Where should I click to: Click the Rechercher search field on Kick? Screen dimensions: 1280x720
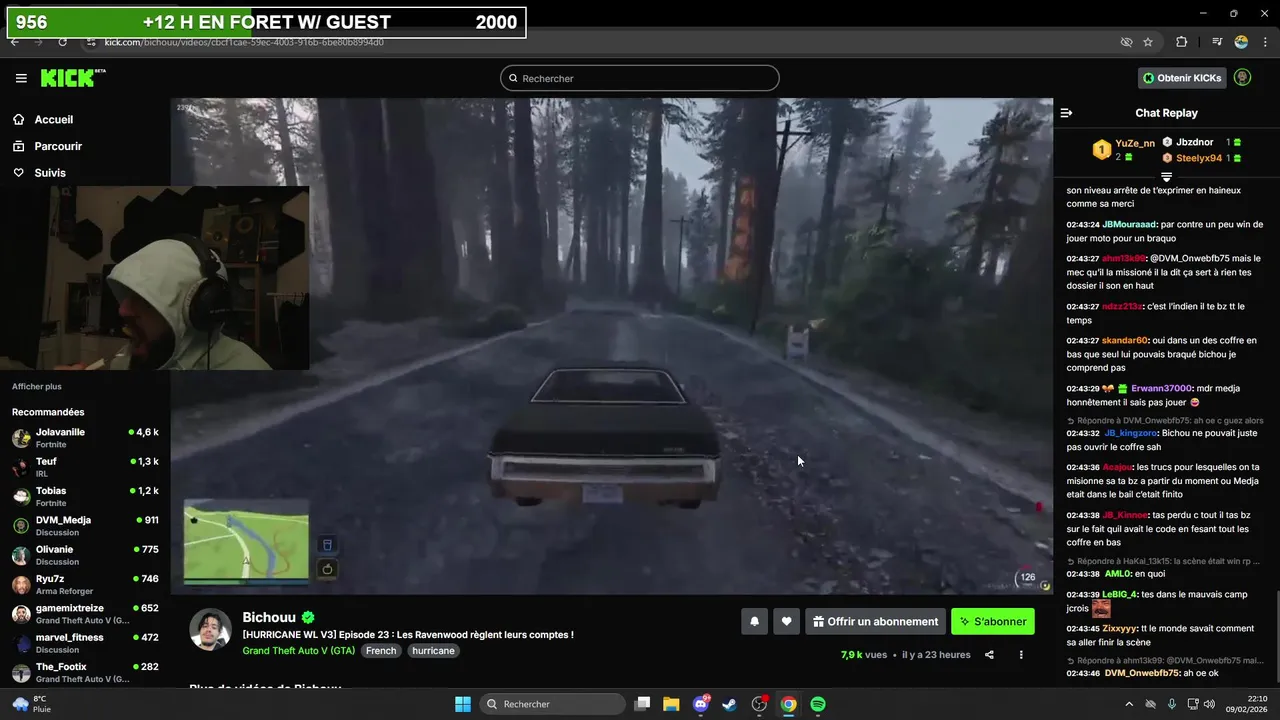640,78
